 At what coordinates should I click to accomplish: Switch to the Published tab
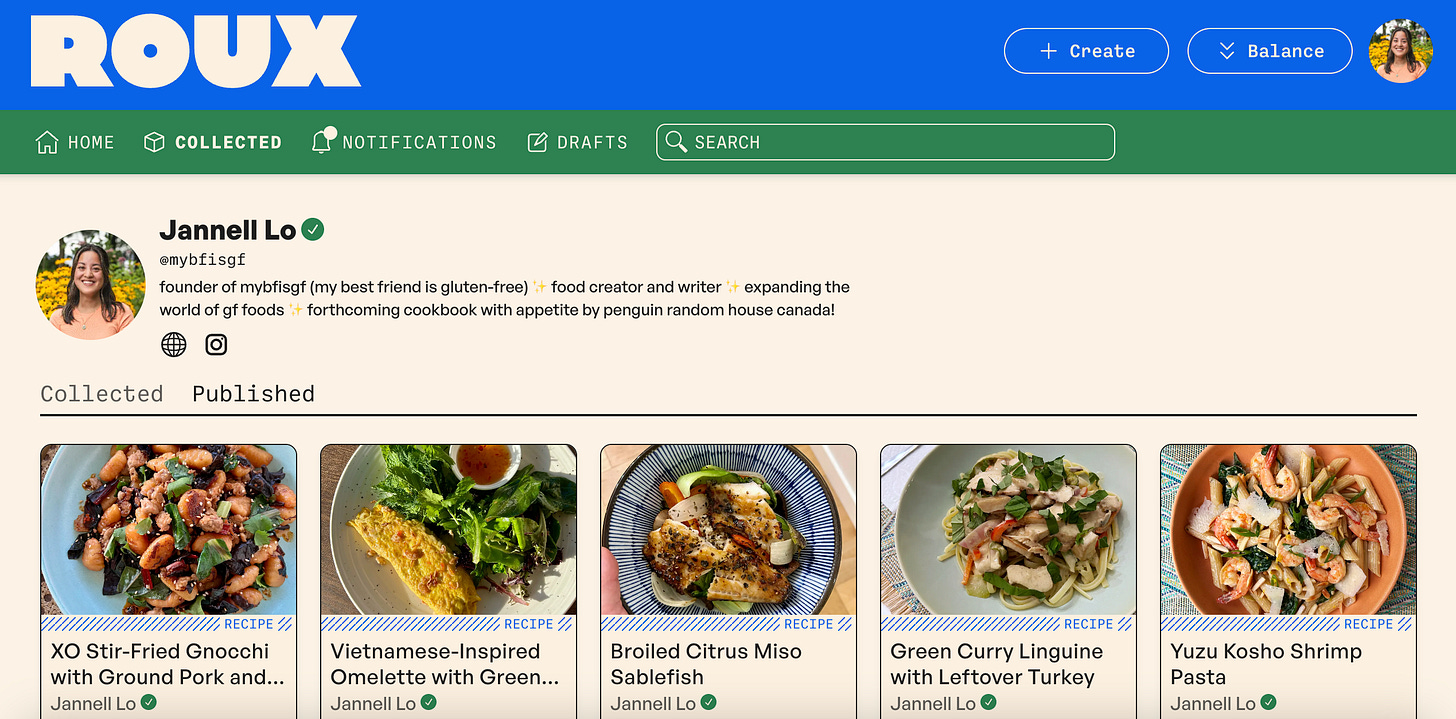point(254,394)
